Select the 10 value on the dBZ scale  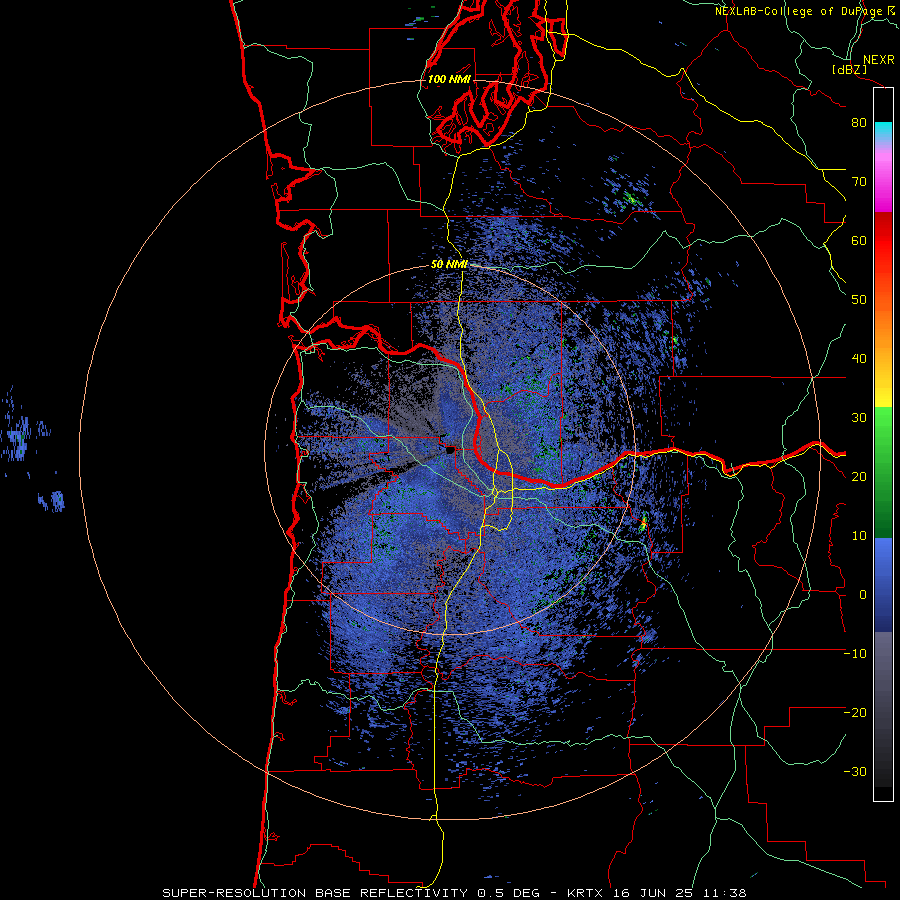[859, 536]
